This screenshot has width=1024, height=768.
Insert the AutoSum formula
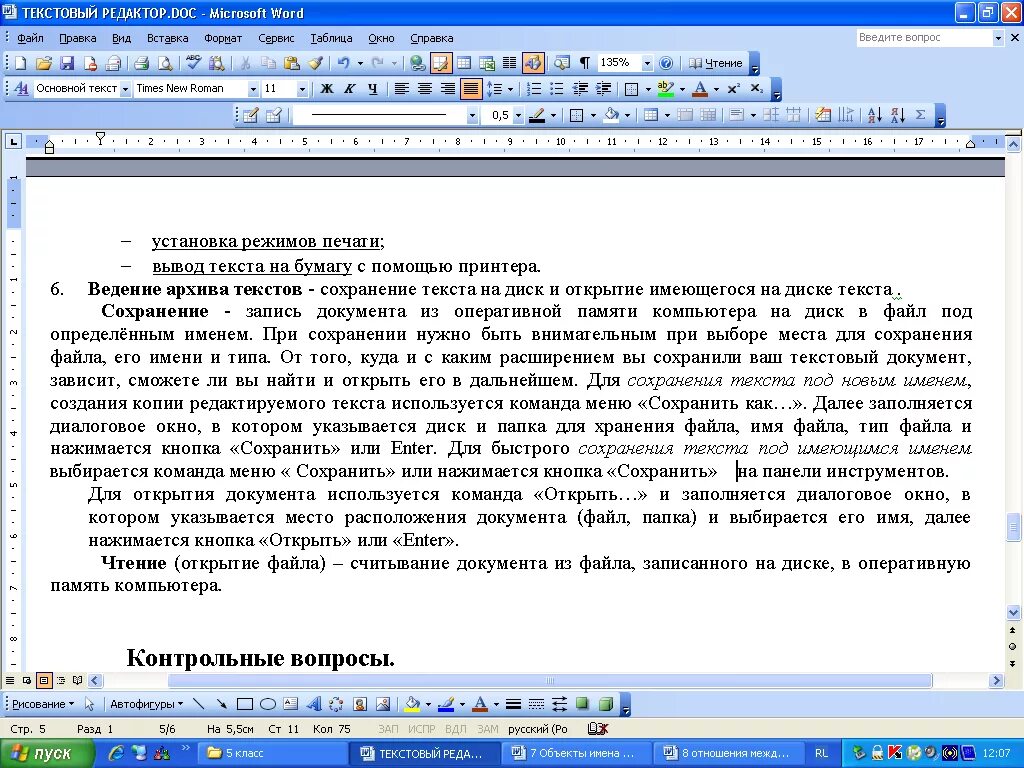point(921,116)
